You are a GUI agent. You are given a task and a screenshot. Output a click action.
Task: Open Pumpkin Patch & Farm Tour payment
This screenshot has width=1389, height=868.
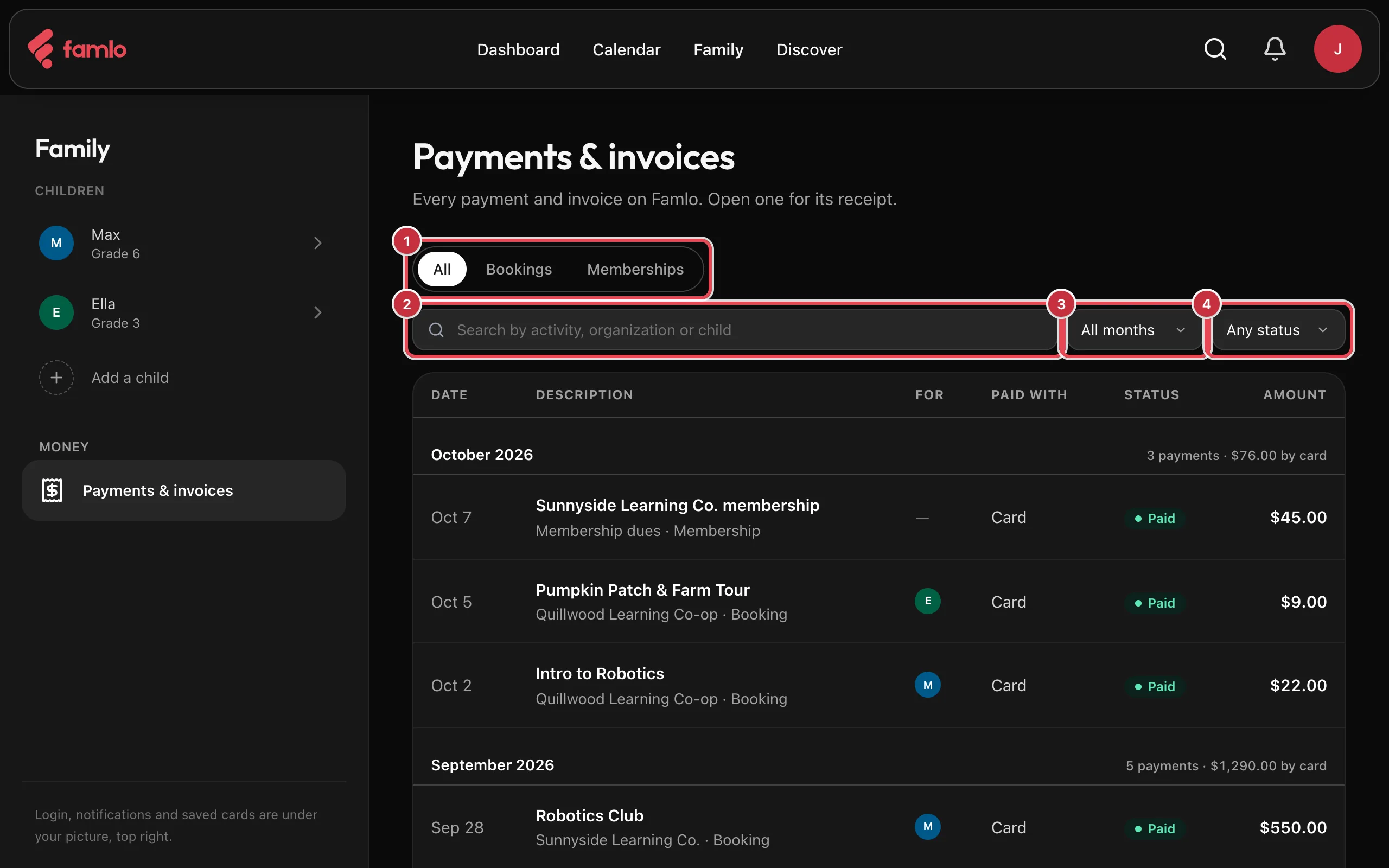point(878,602)
